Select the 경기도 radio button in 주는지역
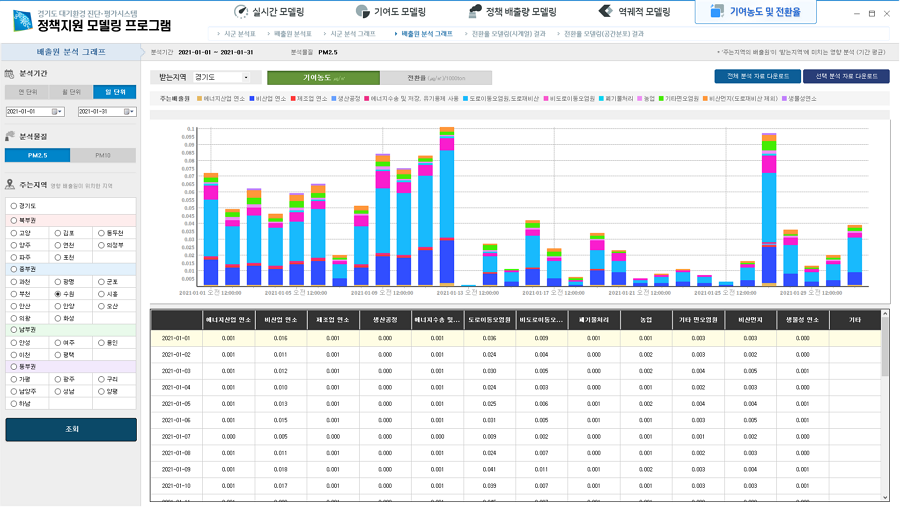Screen dimensions: 900x507 point(14,205)
